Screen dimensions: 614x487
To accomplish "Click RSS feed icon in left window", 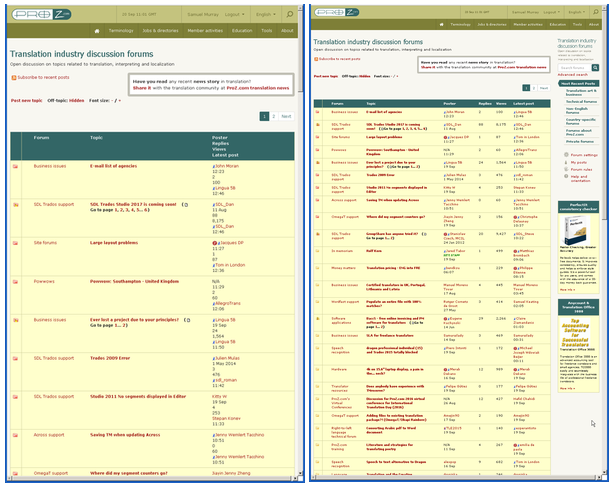I will tap(14, 78).
